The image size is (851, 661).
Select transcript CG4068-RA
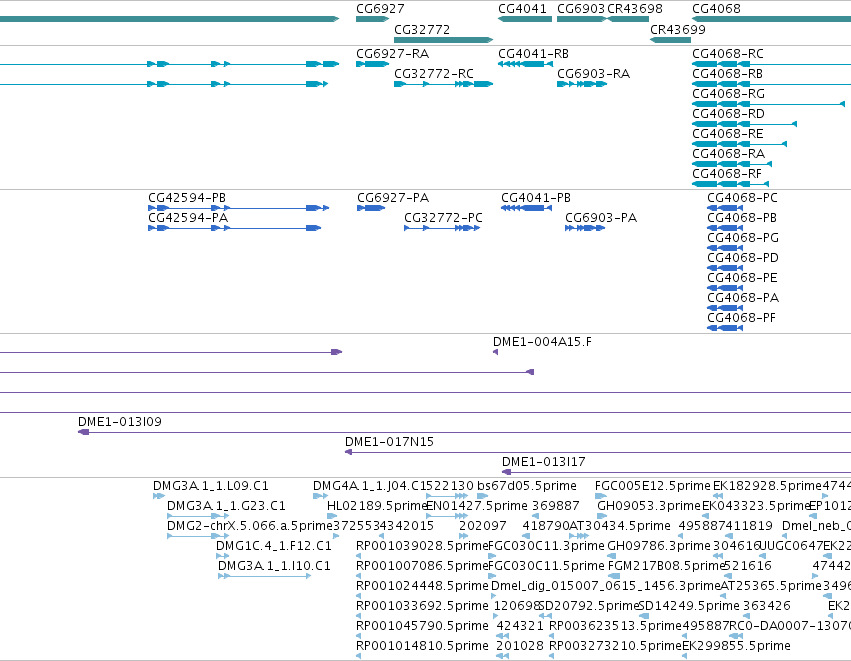pos(732,164)
